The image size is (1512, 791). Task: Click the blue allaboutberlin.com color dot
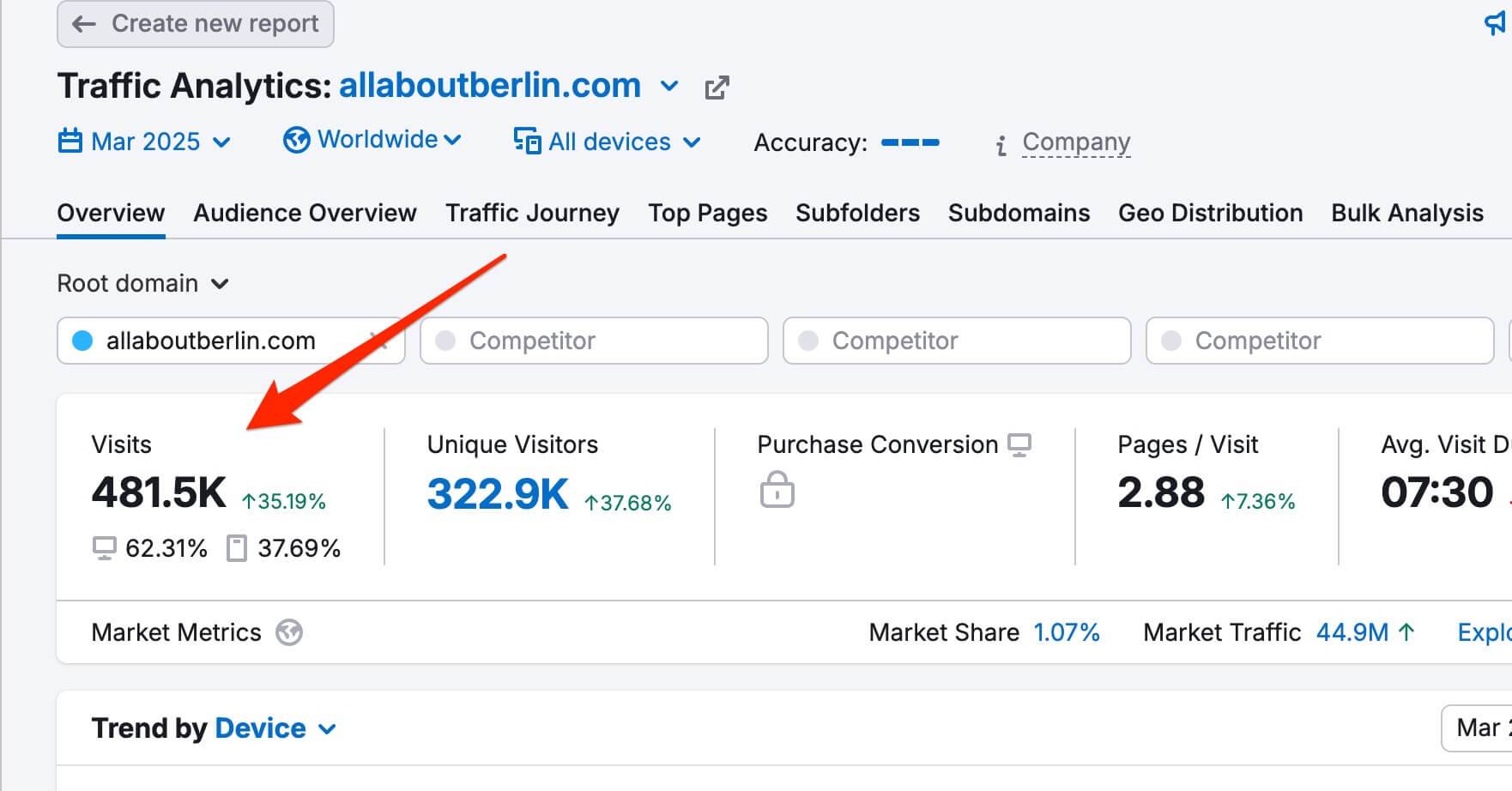(x=82, y=341)
